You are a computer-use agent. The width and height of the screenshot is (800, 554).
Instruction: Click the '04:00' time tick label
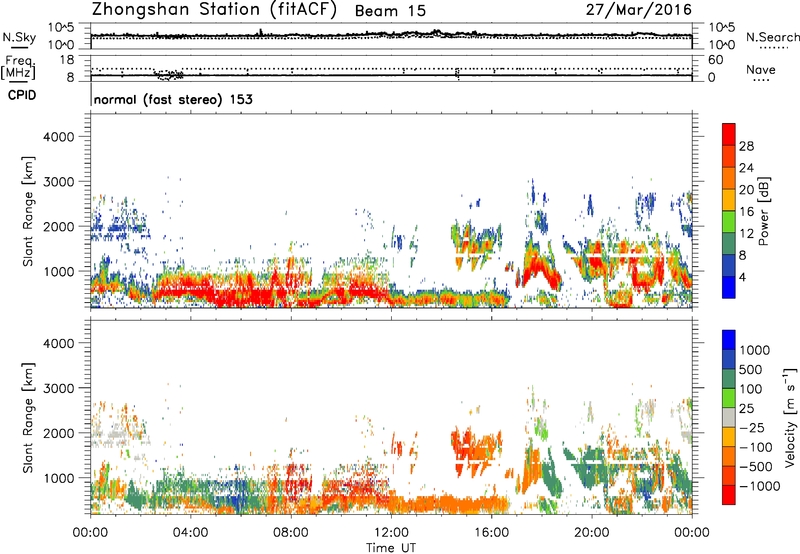[x=190, y=533]
